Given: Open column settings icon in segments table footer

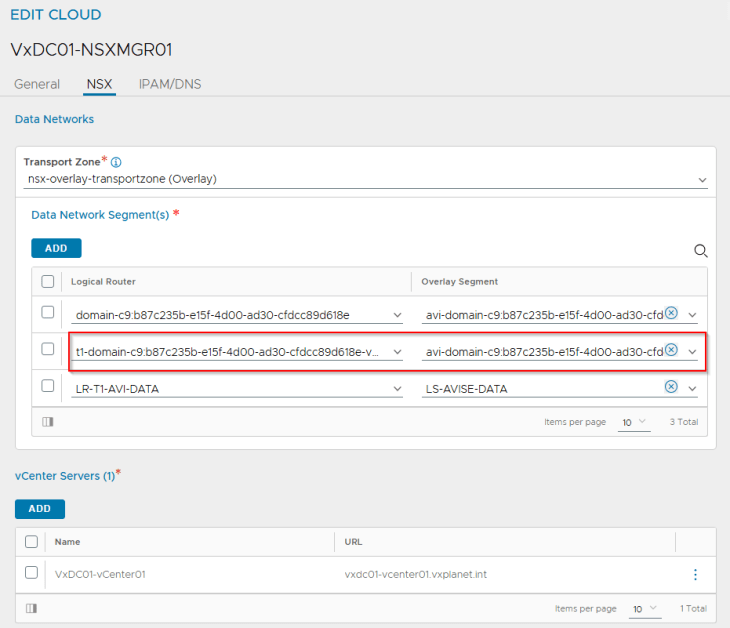Looking at the screenshot, I should point(47,422).
